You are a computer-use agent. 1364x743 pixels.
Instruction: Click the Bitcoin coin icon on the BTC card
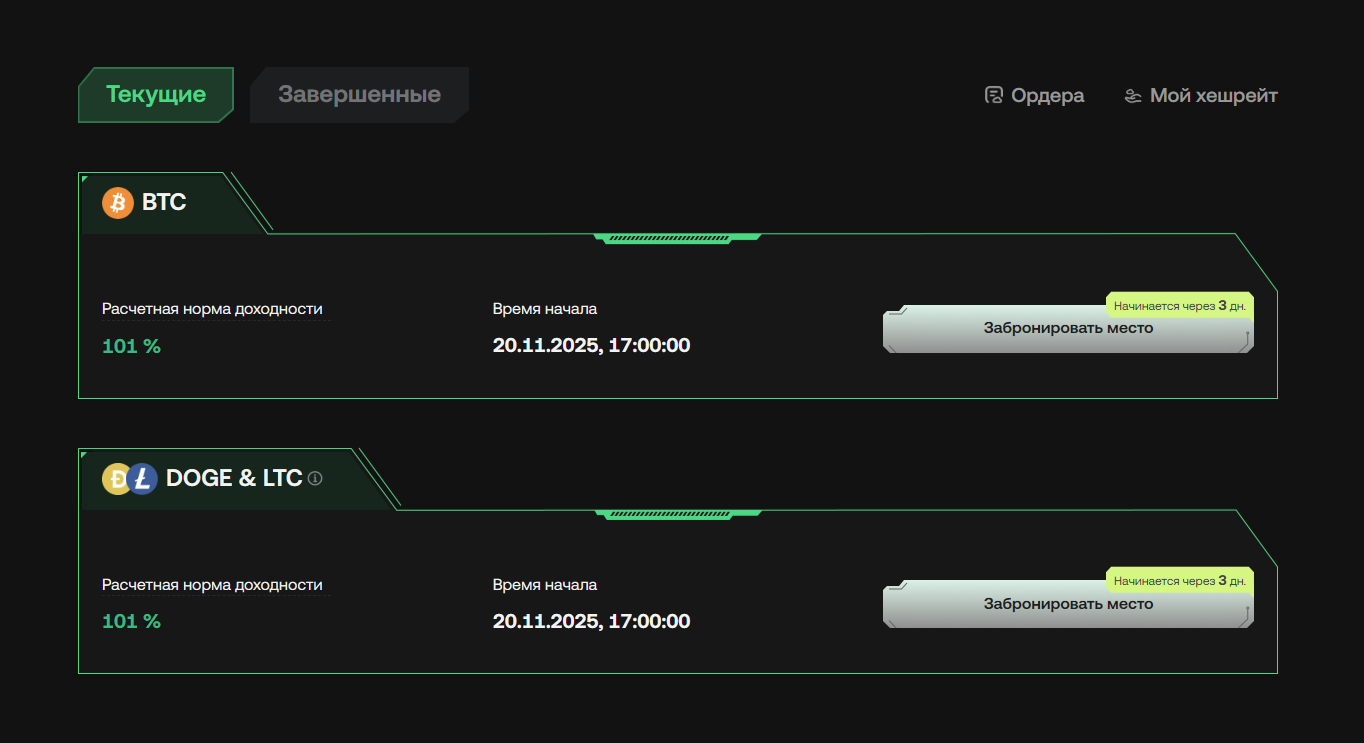(x=117, y=202)
